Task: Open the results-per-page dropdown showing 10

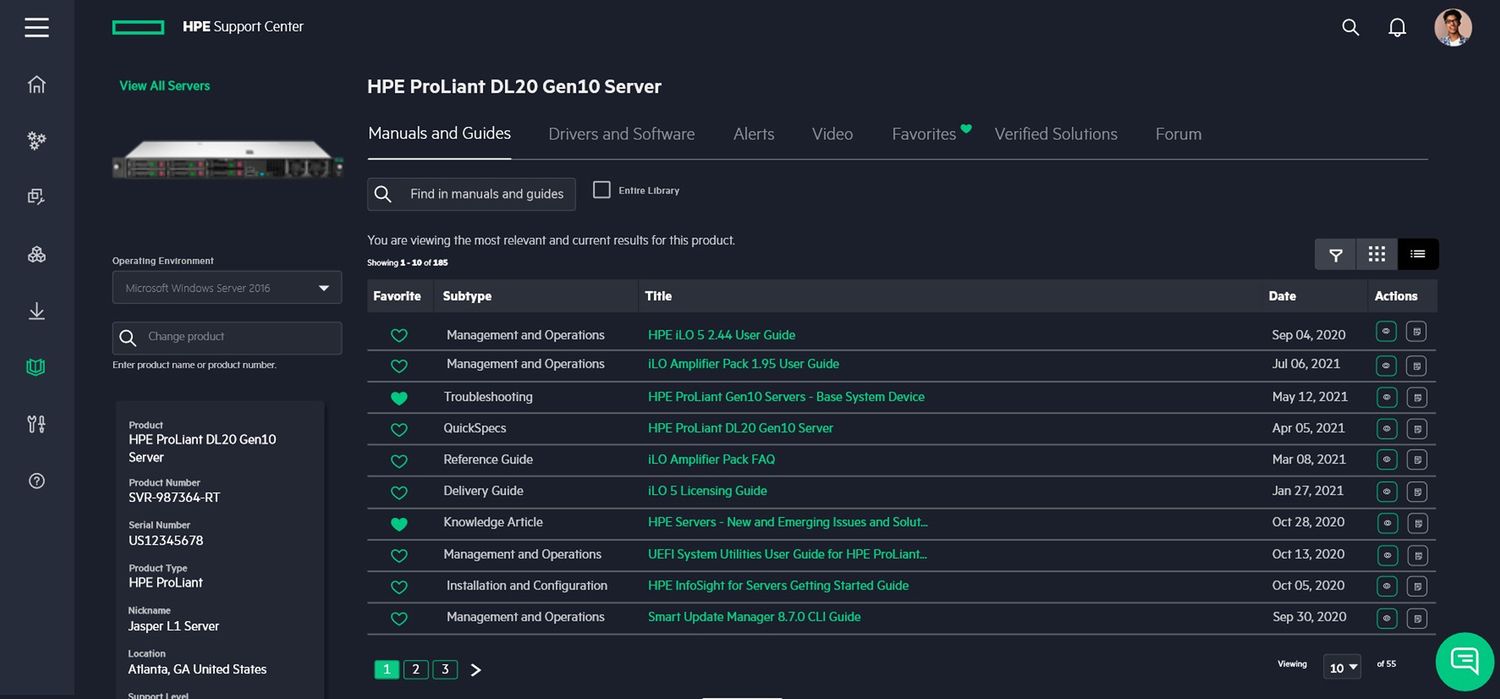Action: tap(1342, 667)
